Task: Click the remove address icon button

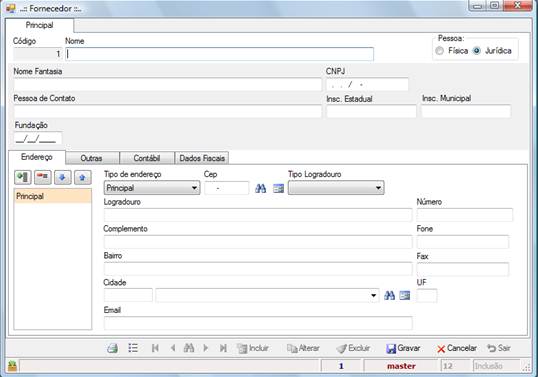Action: tap(43, 177)
